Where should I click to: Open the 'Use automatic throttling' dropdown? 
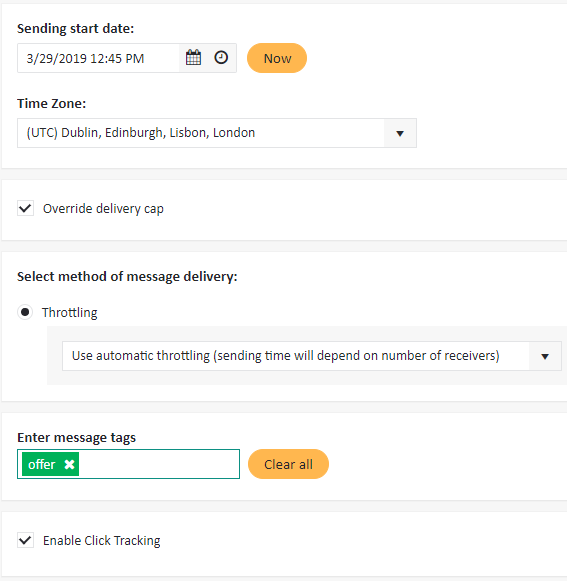point(312,356)
